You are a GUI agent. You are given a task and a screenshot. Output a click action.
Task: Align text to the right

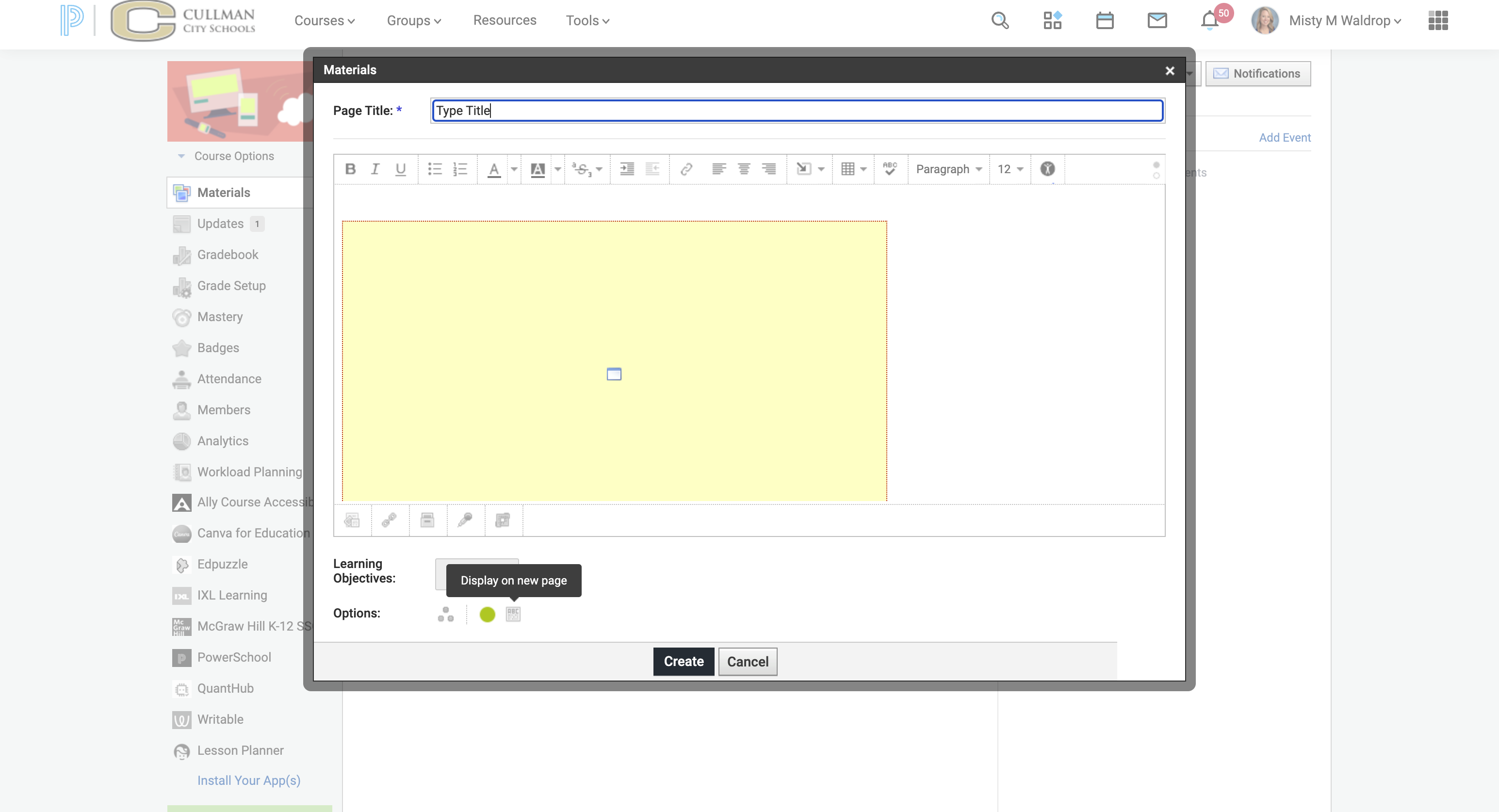tap(769, 169)
